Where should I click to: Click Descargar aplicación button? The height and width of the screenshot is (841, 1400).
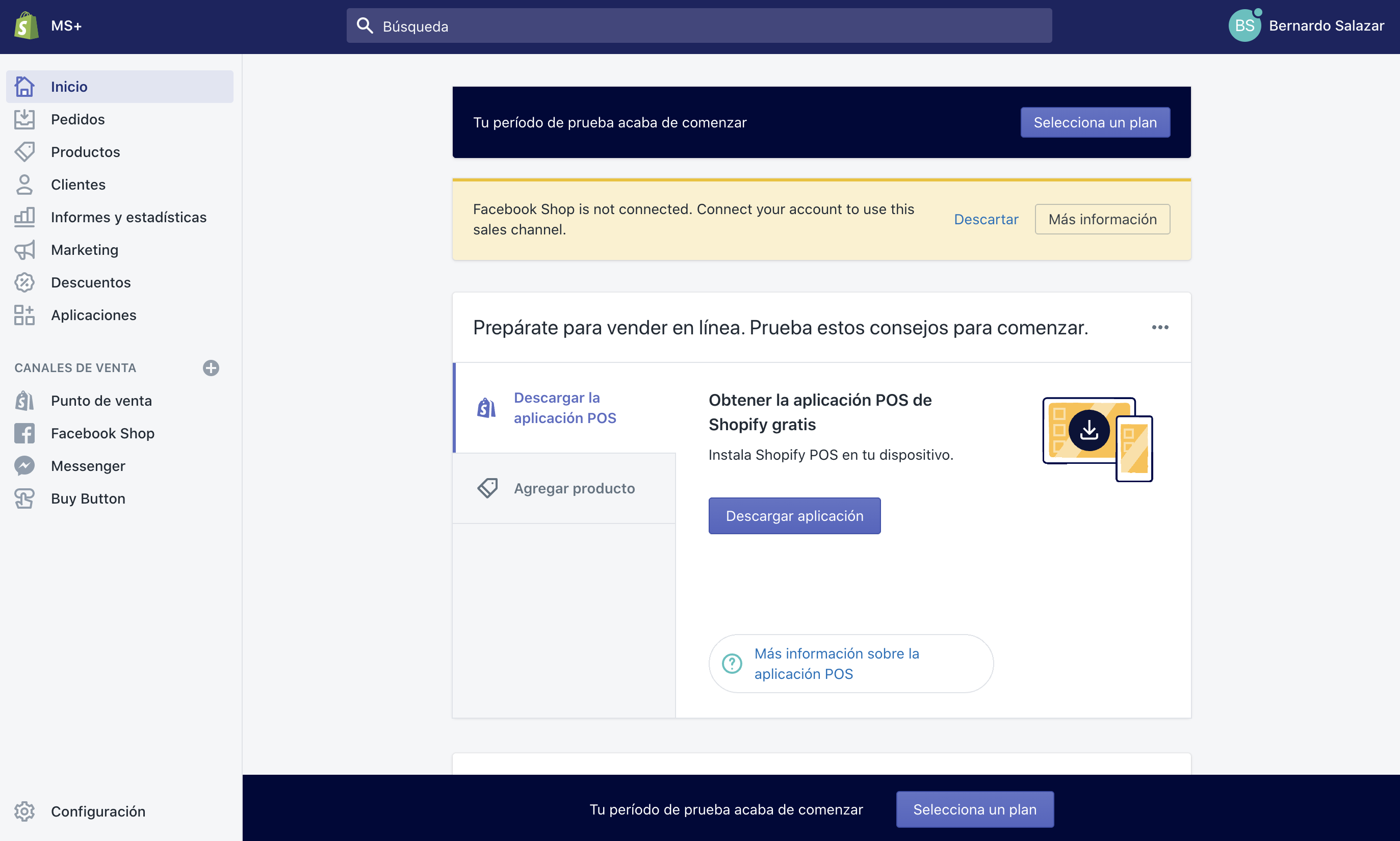(794, 516)
